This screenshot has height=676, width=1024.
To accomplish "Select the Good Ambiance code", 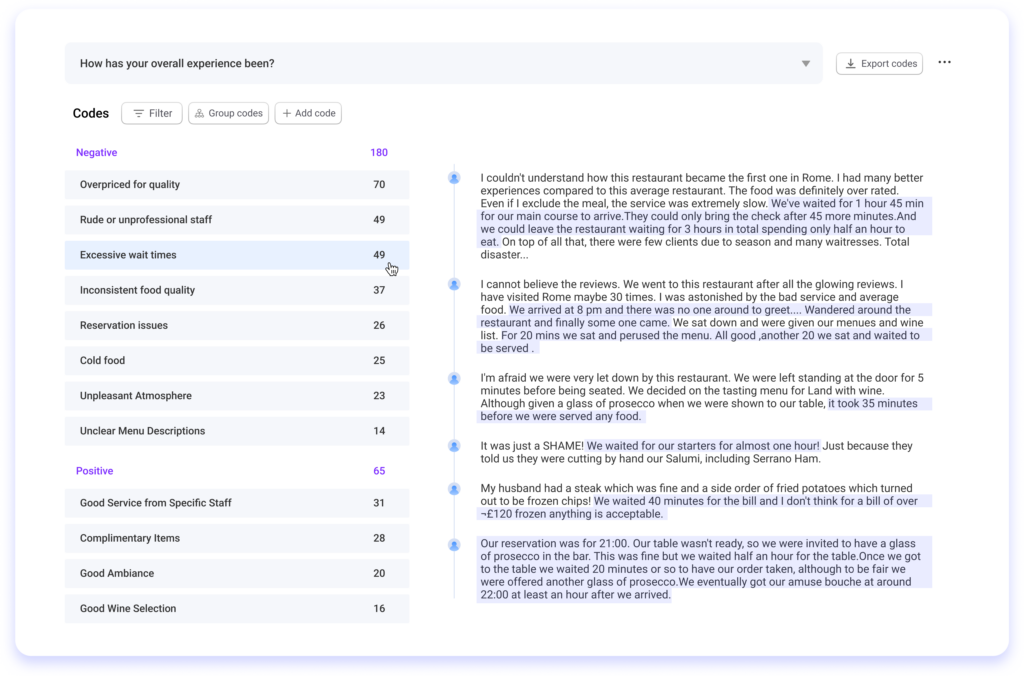I will (x=237, y=573).
